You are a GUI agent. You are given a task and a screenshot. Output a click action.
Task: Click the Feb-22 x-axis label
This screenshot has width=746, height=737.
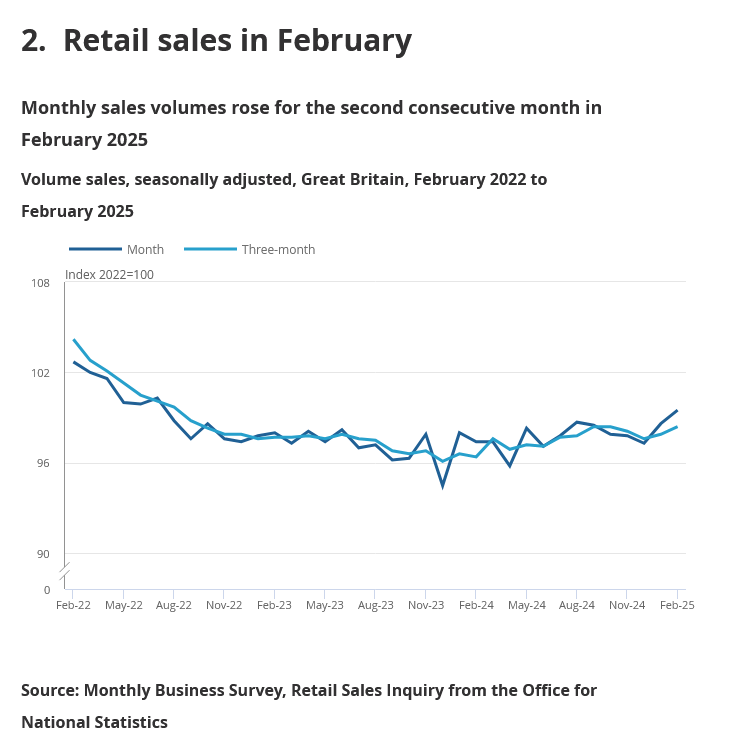click(73, 605)
